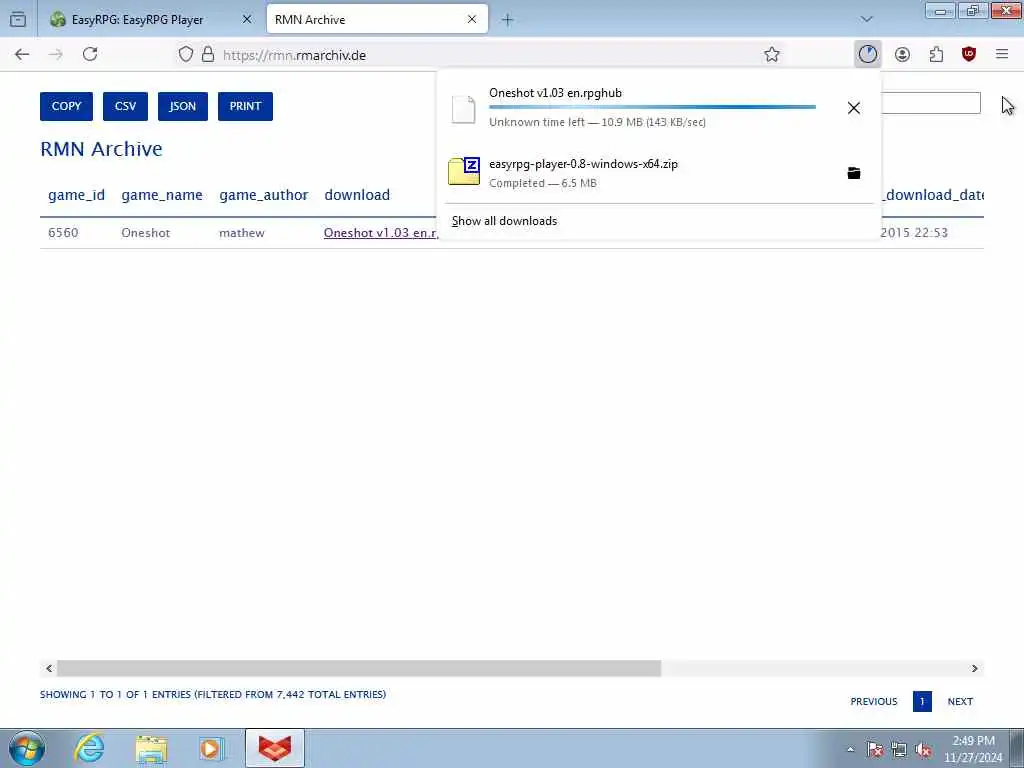Image resolution: width=1024 pixels, height=768 pixels.
Task: Click the scrollbar left arrow
Action: 49,668
